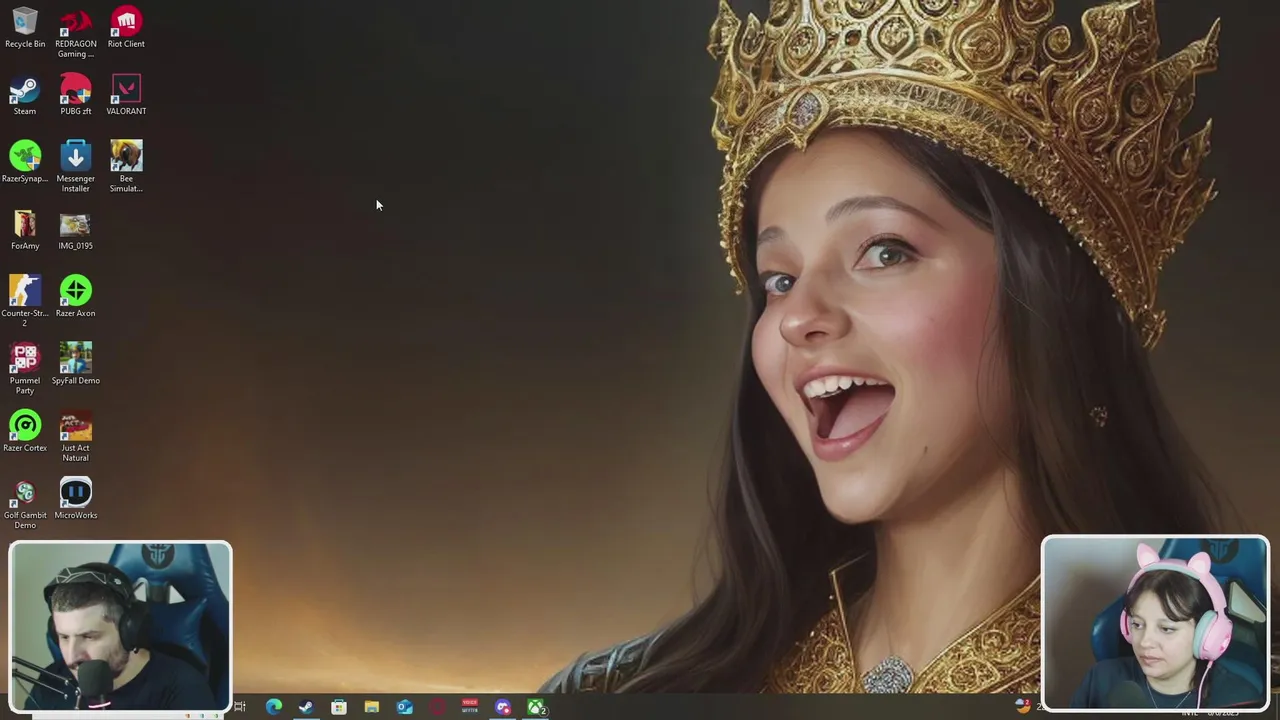The width and height of the screenshot is (1280, 720).
Task: Click the dark red circular taskbar icon
Action: point(437,707)
